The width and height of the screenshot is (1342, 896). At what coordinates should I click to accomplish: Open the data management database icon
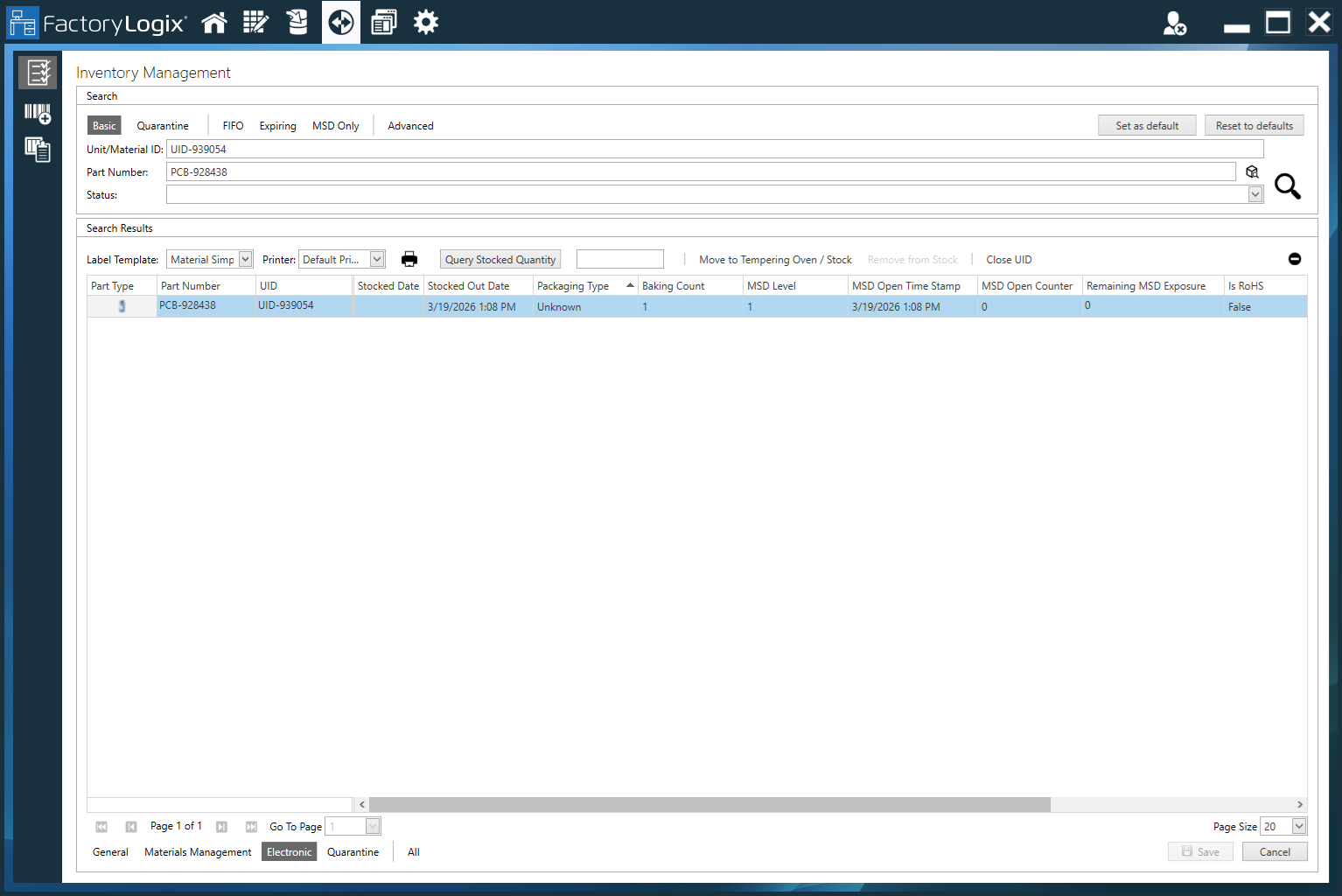297,22
